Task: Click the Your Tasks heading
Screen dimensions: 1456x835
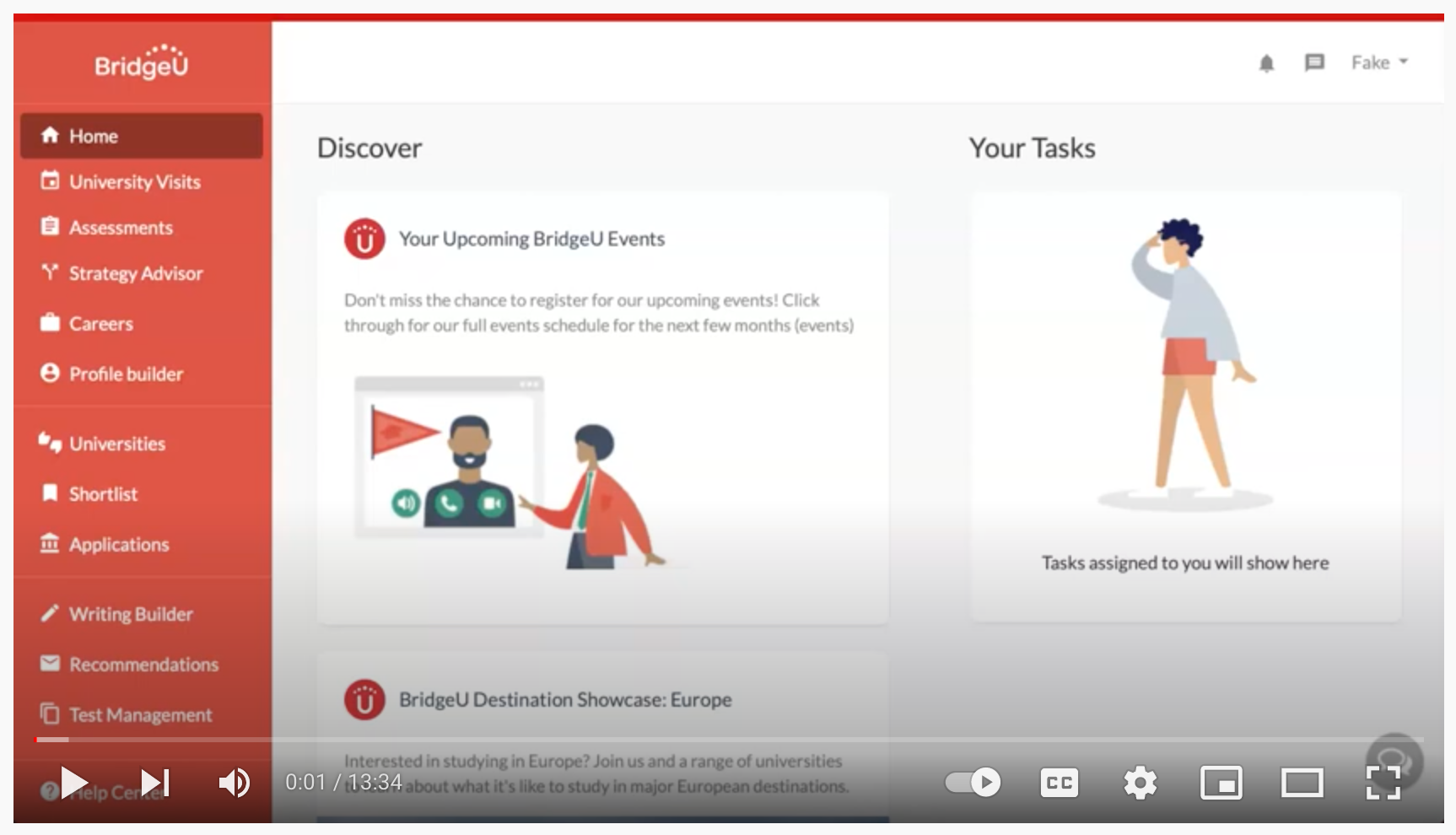Action: click(1032, 148)
